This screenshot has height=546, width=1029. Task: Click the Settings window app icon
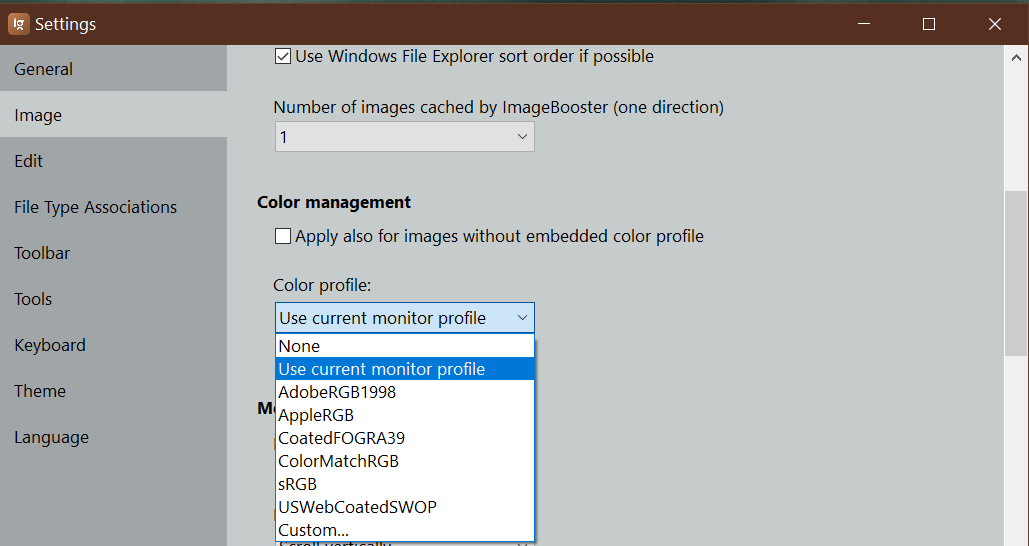coord(18,24)
